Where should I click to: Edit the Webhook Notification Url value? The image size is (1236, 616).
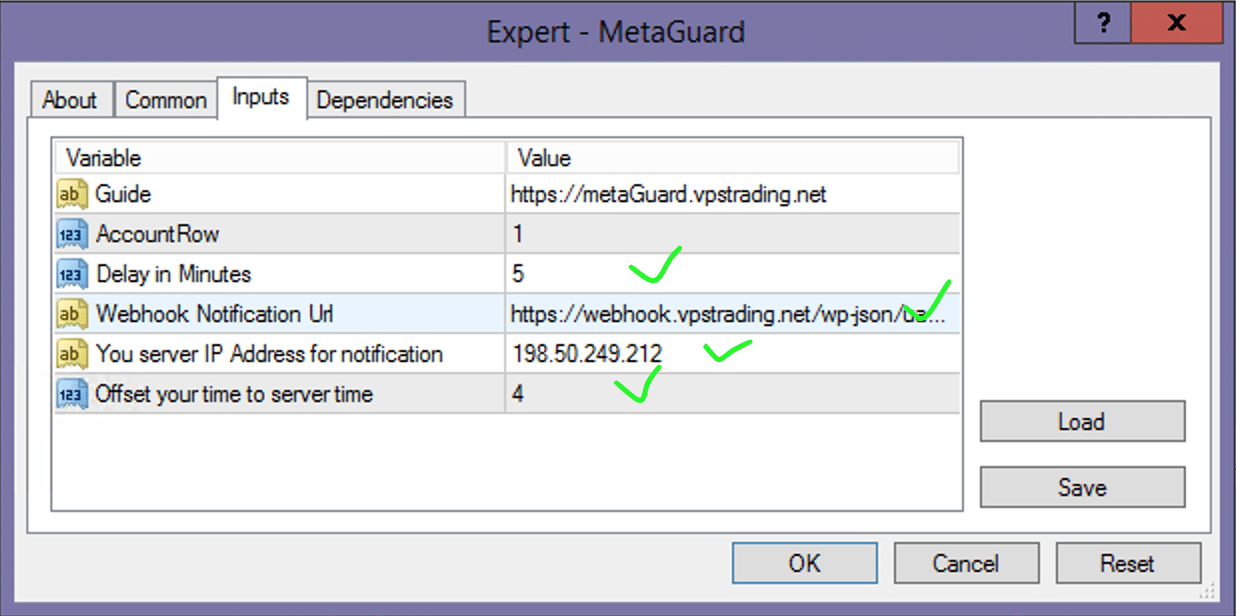coord(732,314)
